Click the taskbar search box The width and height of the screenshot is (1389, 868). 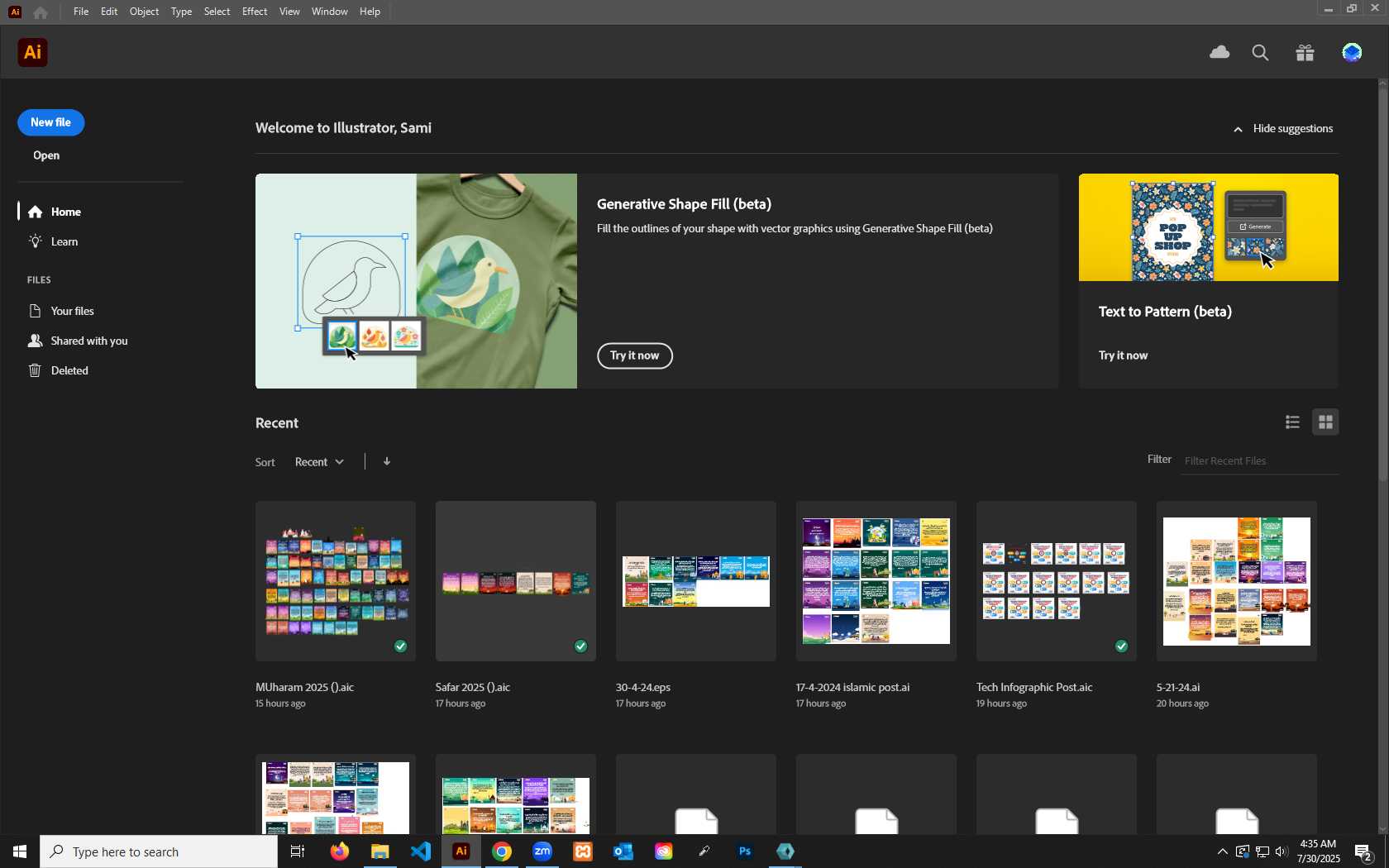click(x=159, y=851)
